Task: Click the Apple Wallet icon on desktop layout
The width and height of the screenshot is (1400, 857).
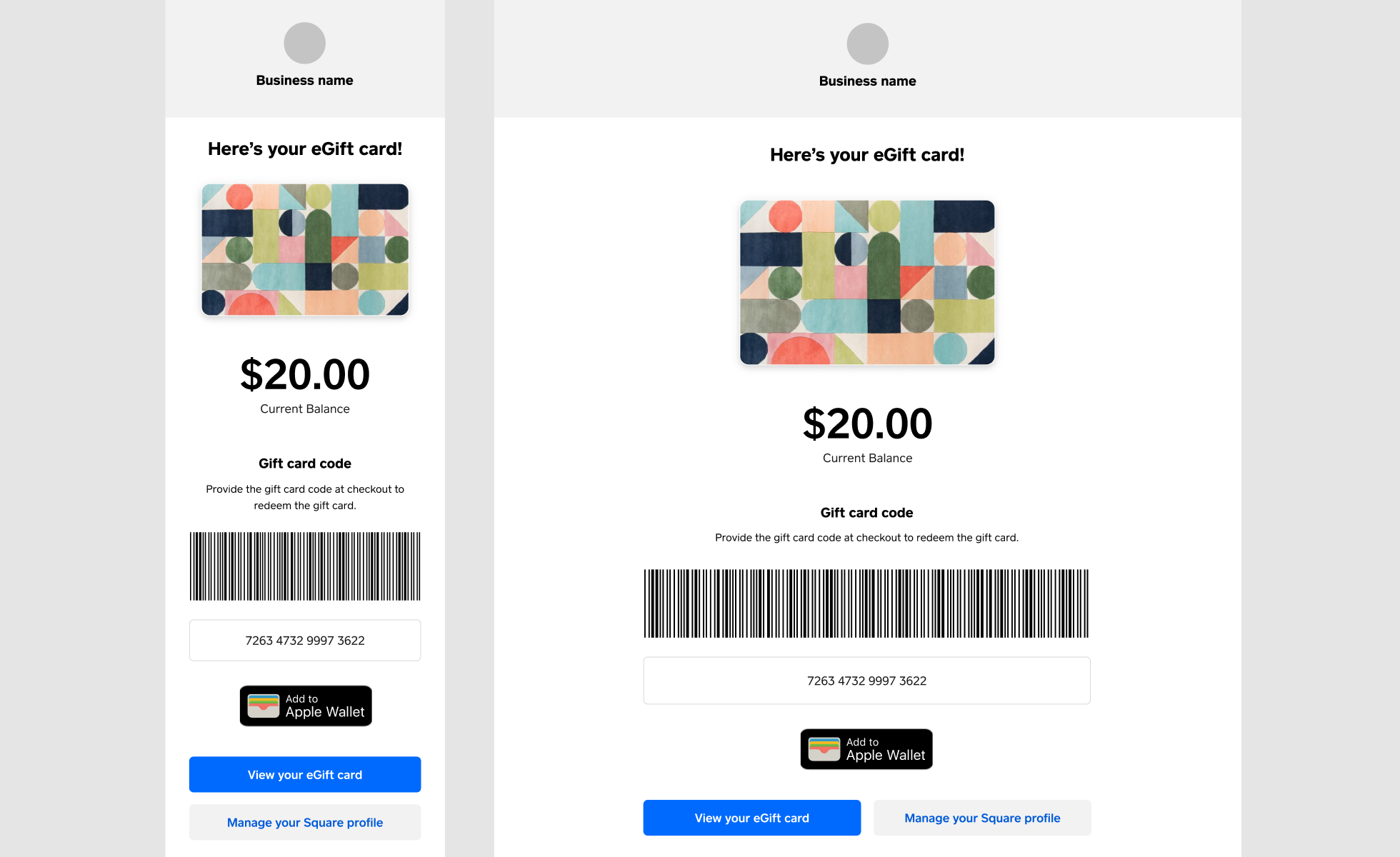Action: click(825, 748)
